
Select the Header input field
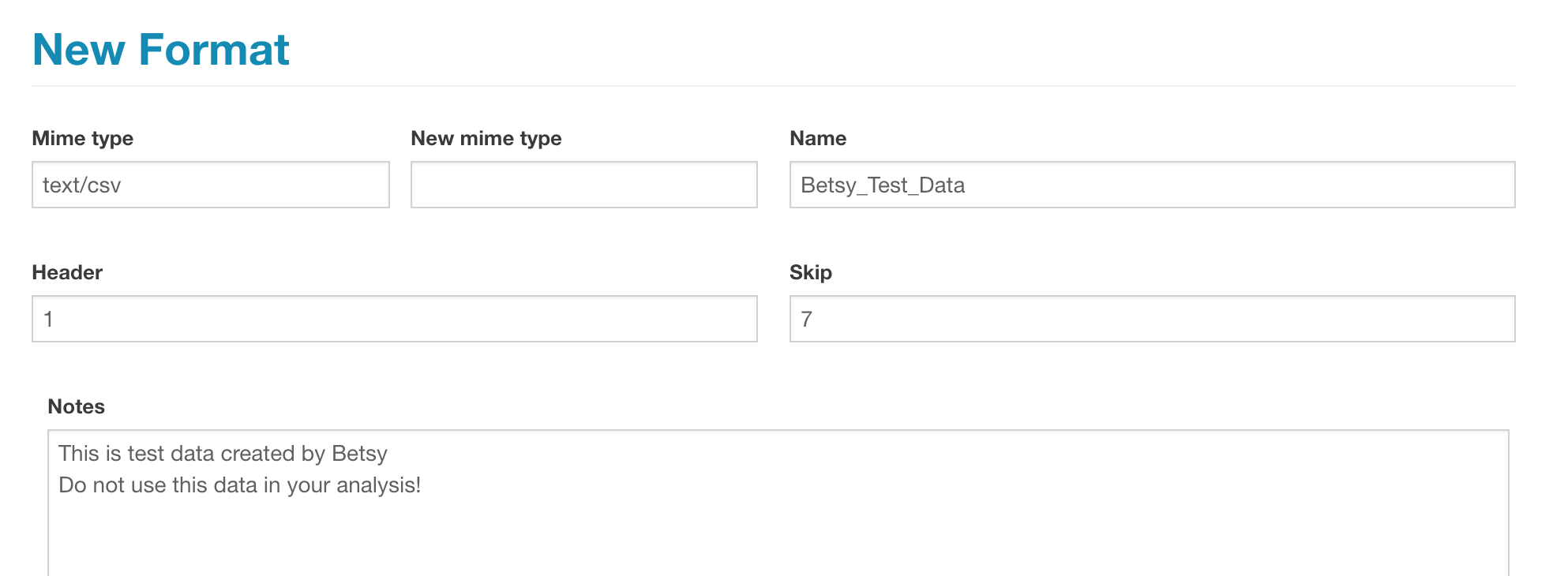coord(395,319)
